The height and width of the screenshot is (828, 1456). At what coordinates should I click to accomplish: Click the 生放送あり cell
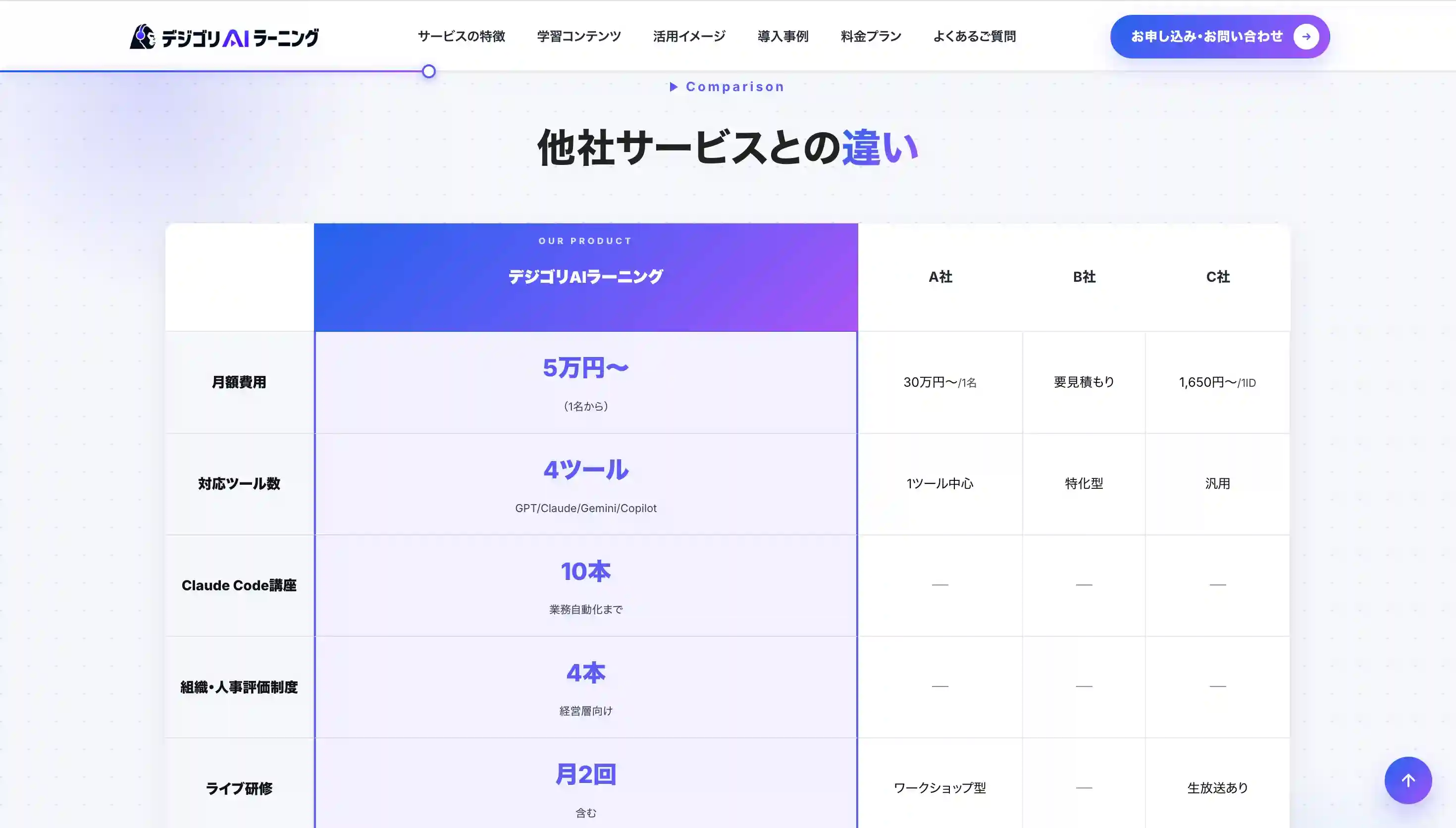(x=1217, y=788)
